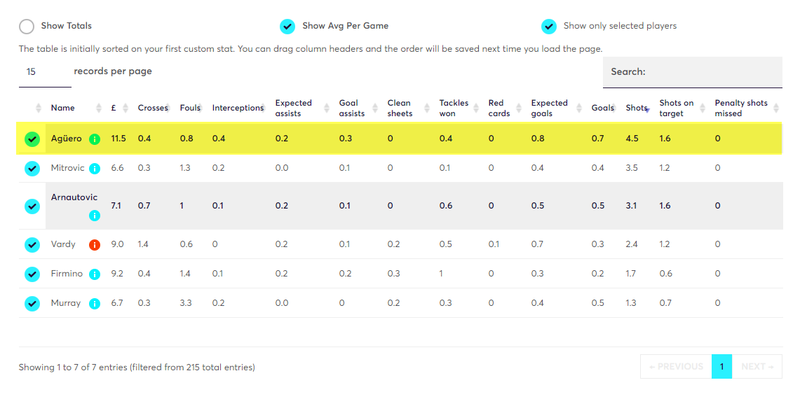
Task: Go to the Previous page
Action: point(676,366)
